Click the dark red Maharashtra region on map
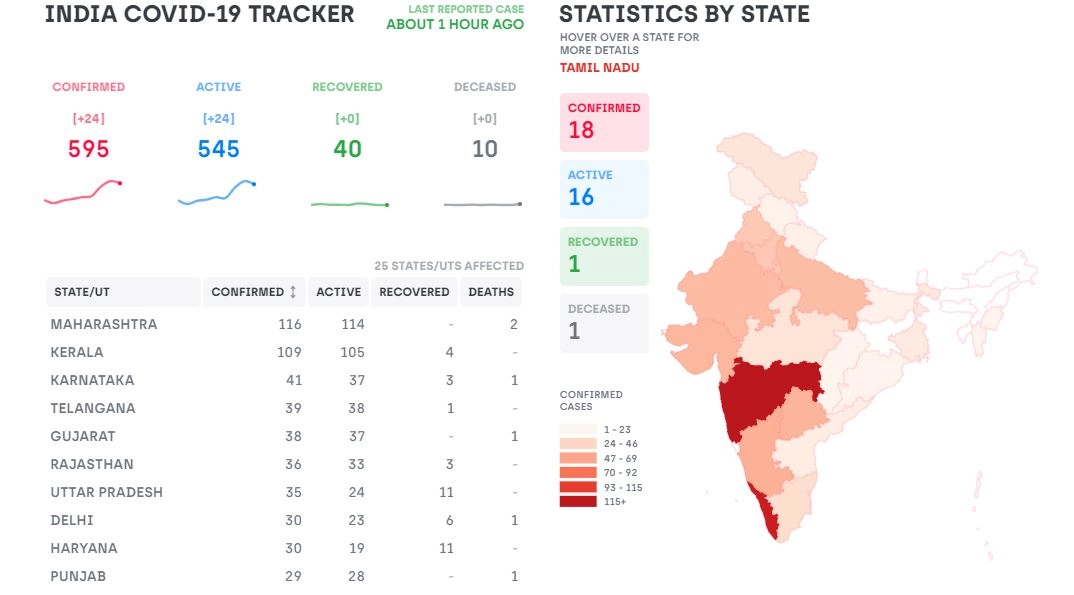 coord(770,395)
